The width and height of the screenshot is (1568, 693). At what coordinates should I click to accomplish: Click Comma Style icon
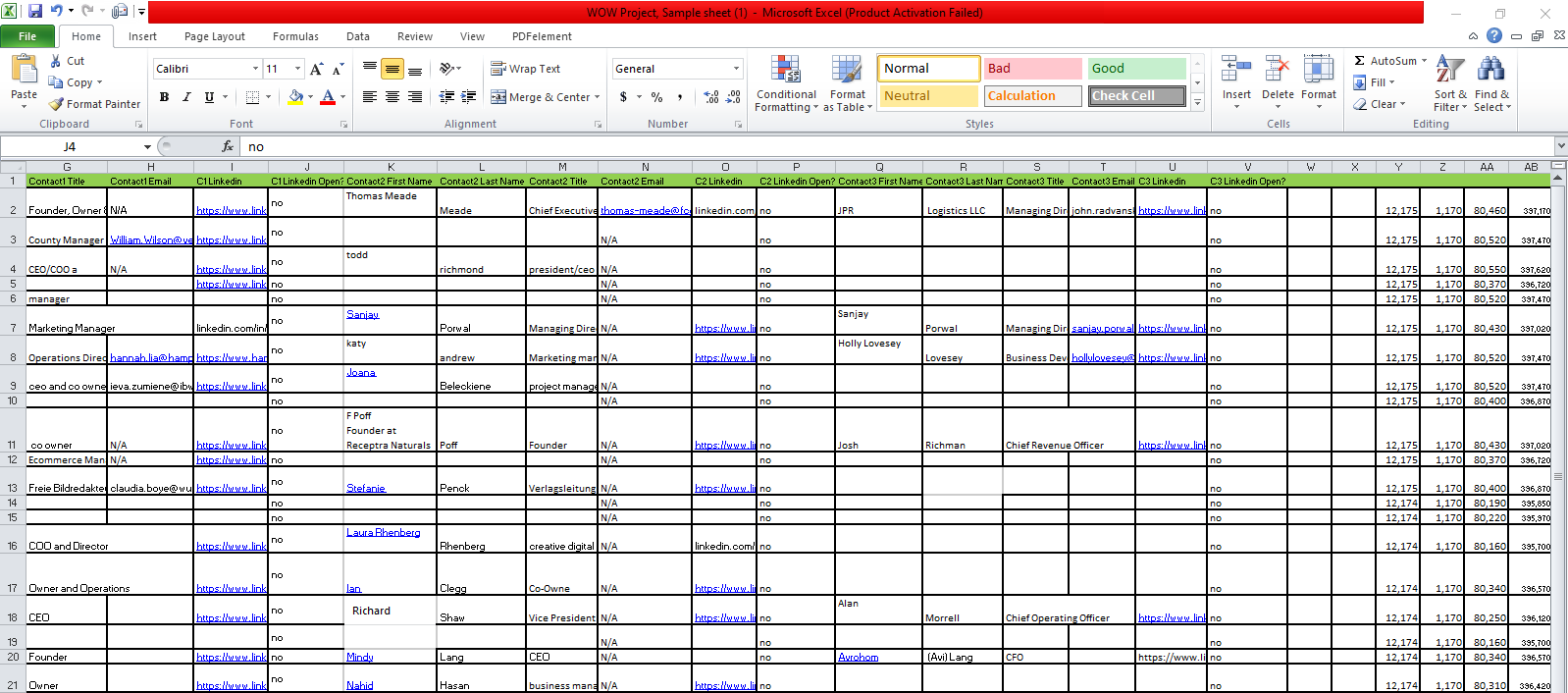pyautogui.click(x=679, y=97)
